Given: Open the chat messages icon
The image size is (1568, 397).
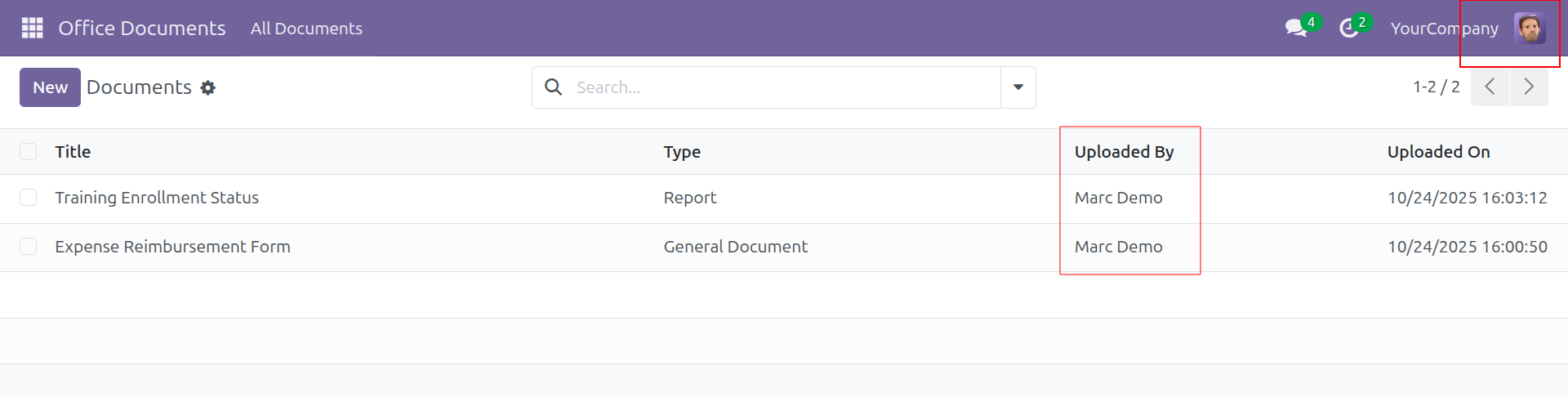Looking at the screenshot, I should [x=1296, y=28].
